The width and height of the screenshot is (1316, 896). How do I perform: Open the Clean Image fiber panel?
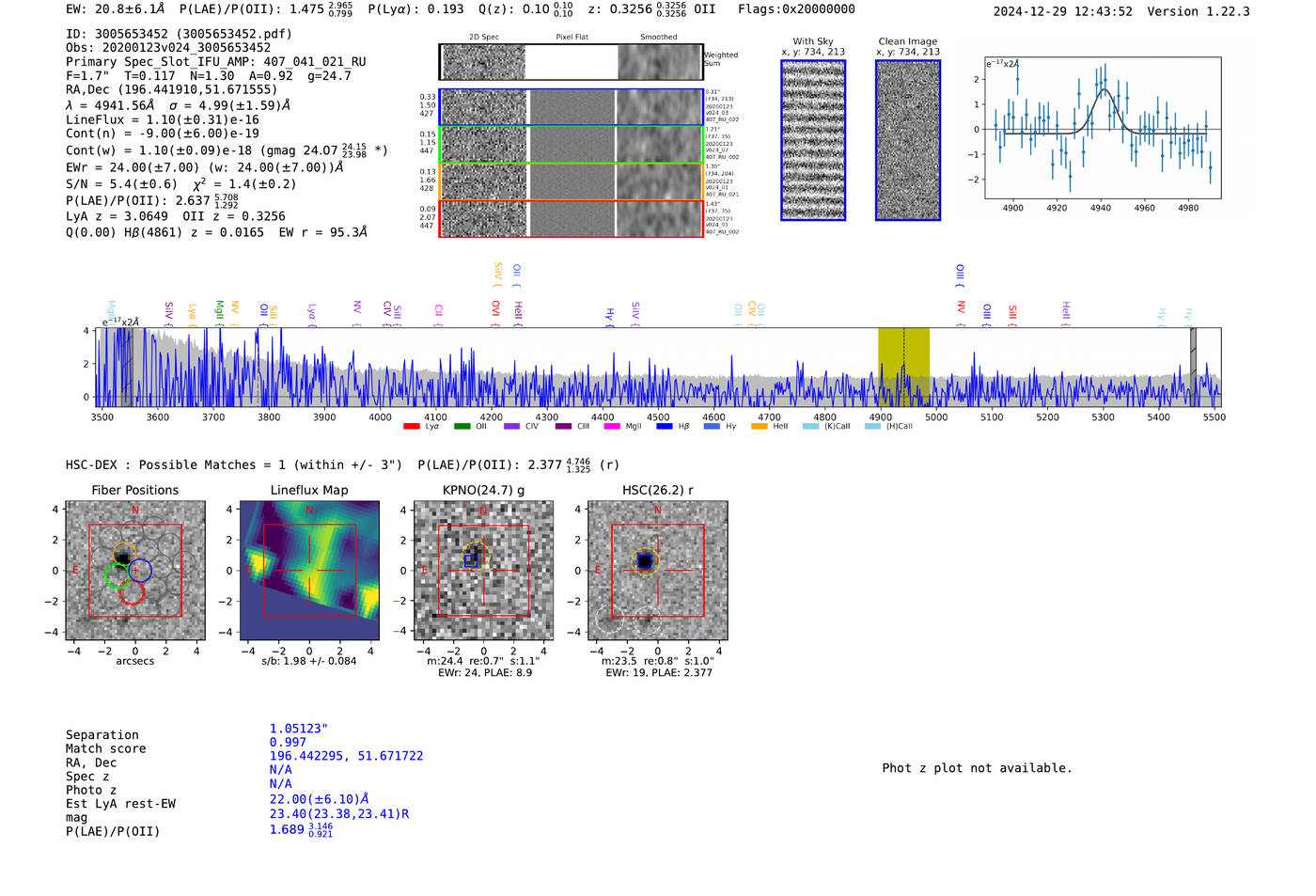tap(908, 140)
